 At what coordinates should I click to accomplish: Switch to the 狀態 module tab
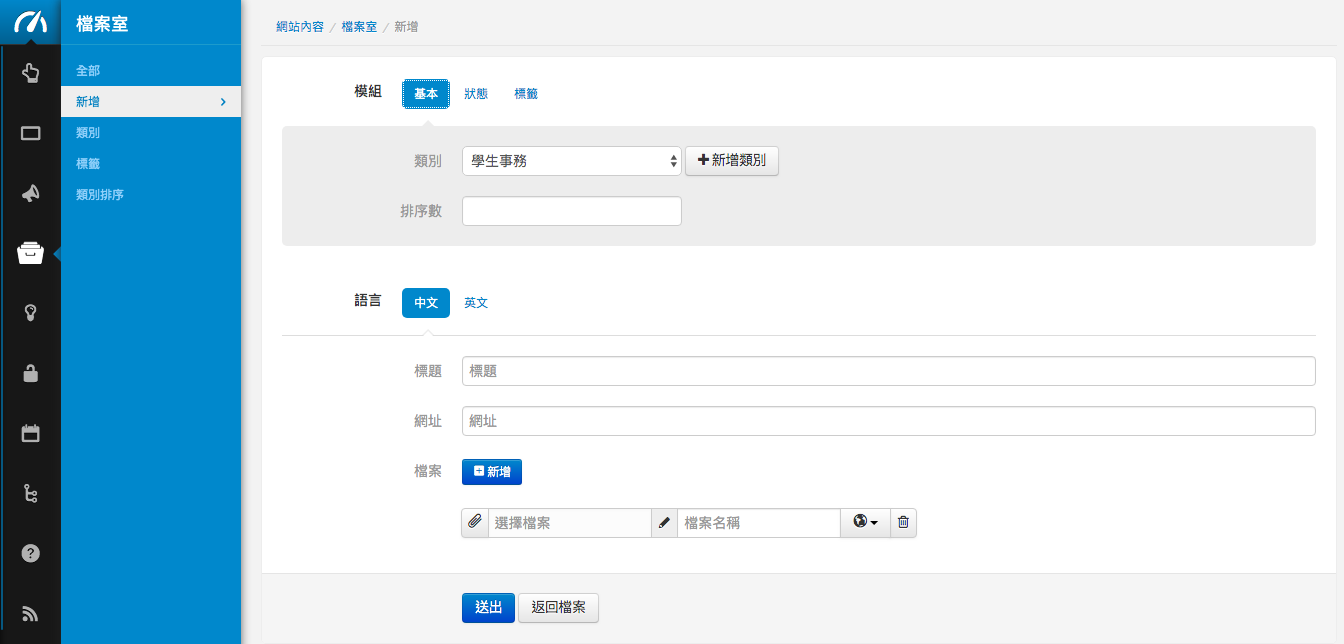coord(476,94)
